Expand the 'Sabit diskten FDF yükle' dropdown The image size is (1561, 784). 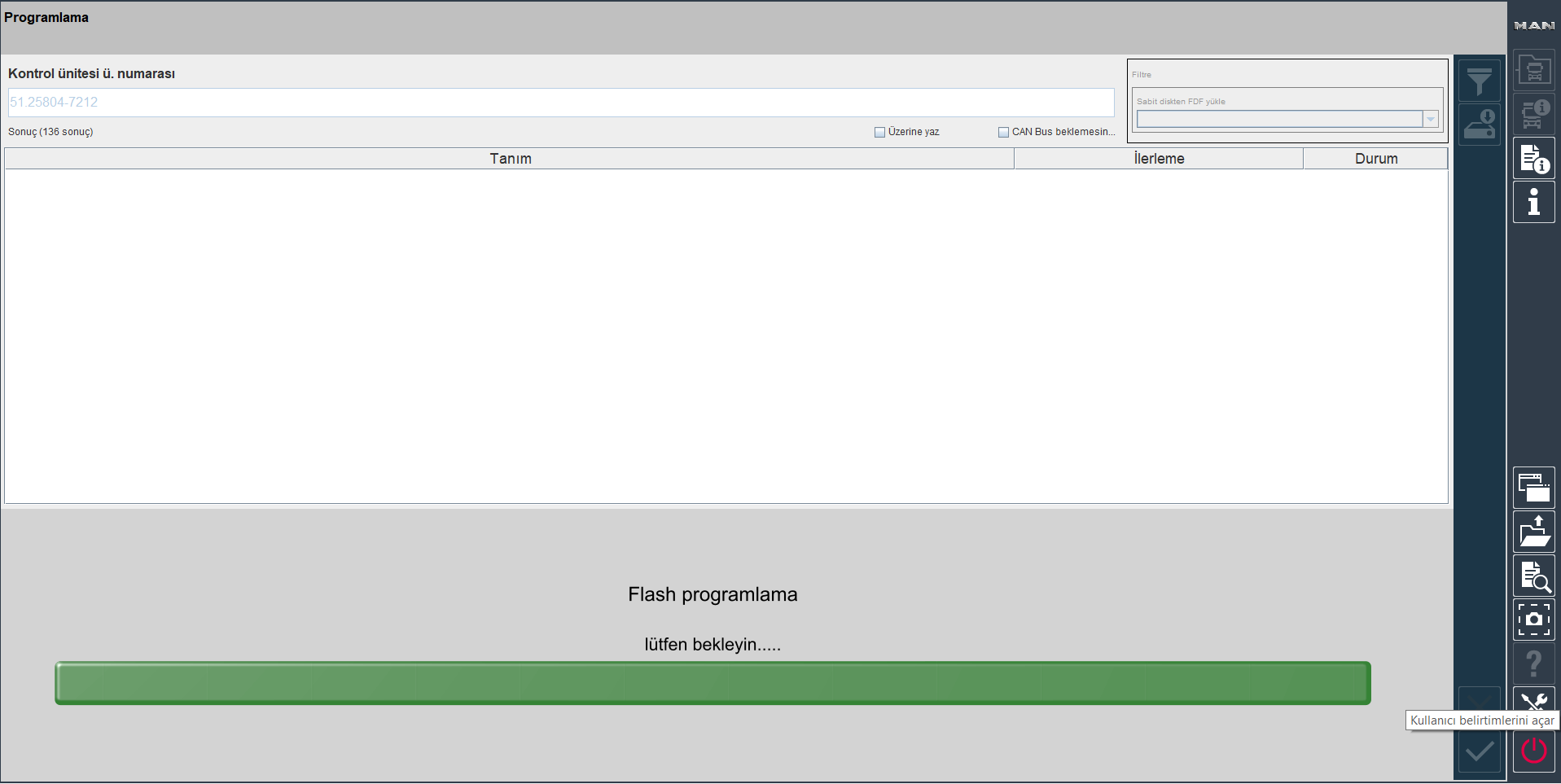(1430, 120)
